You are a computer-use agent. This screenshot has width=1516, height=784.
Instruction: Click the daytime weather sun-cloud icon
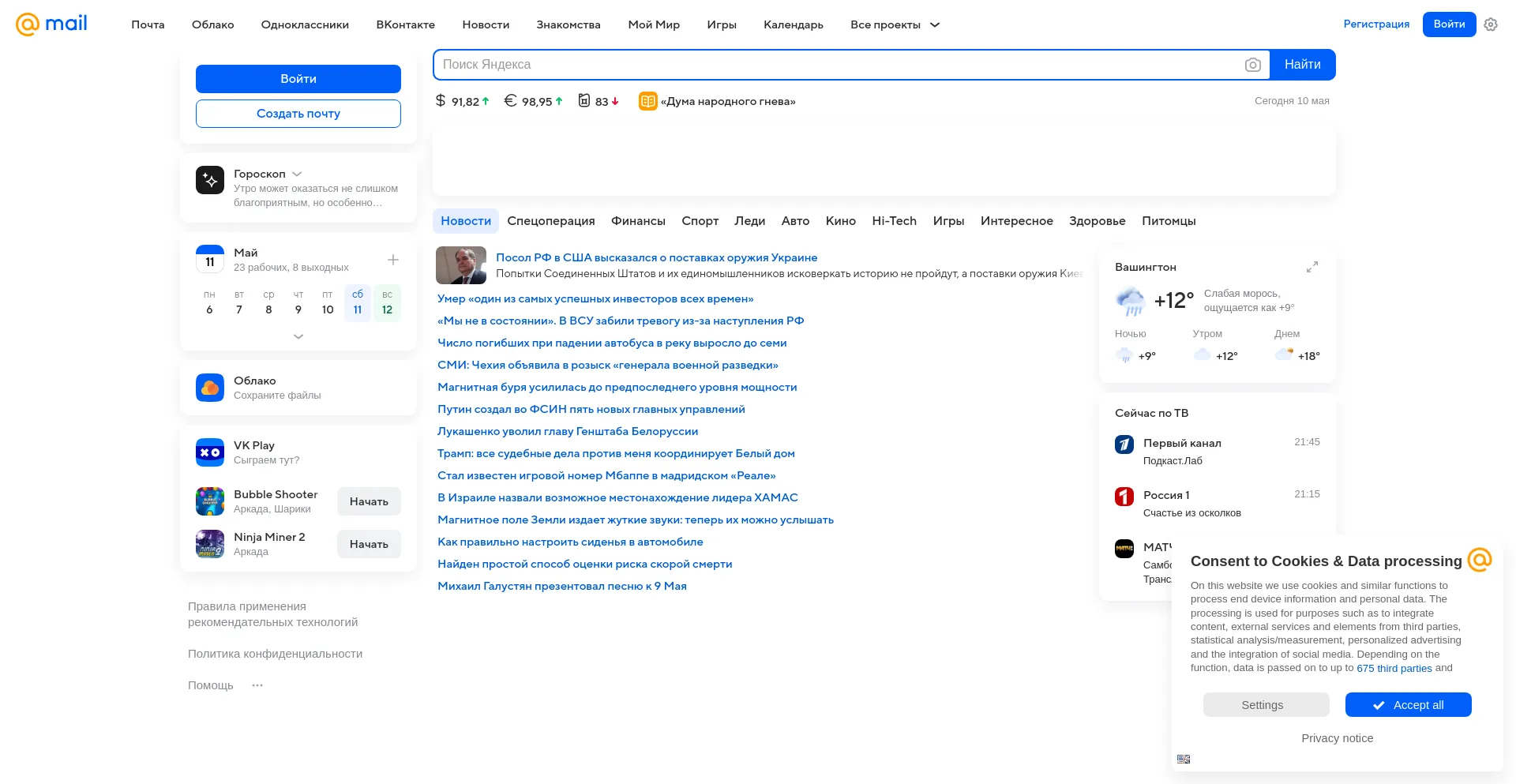tap(1285, 354)
